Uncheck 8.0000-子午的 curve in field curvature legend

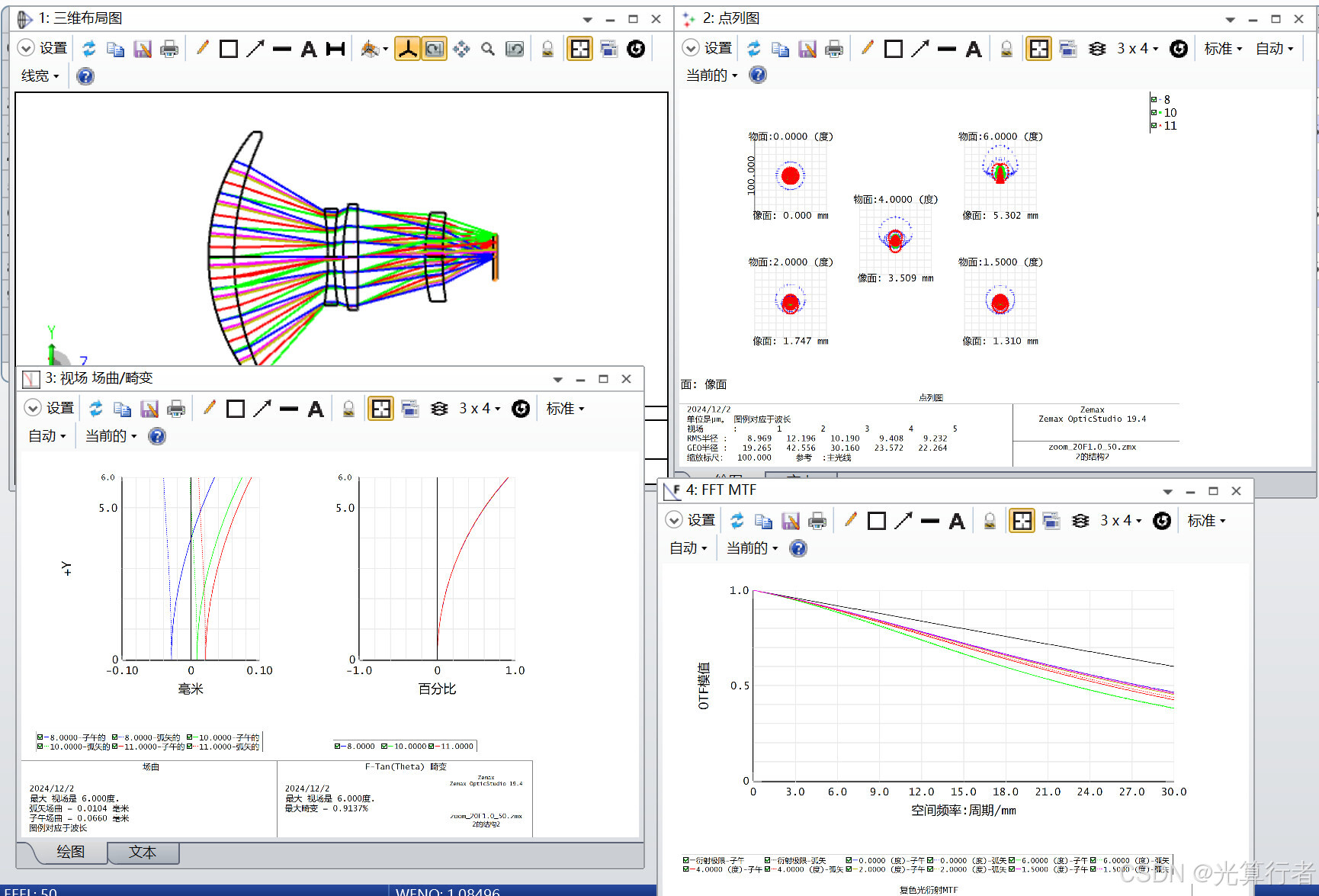click(40, 737)
